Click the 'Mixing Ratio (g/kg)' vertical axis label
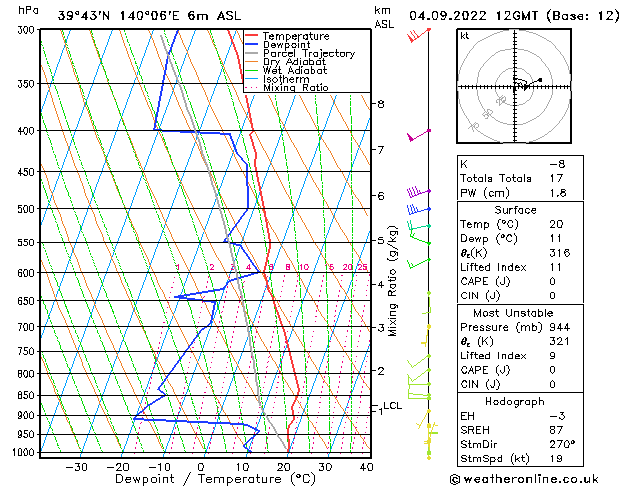This screenshot has width=629, height=486. pyautogui.click(x=392, y=281)
